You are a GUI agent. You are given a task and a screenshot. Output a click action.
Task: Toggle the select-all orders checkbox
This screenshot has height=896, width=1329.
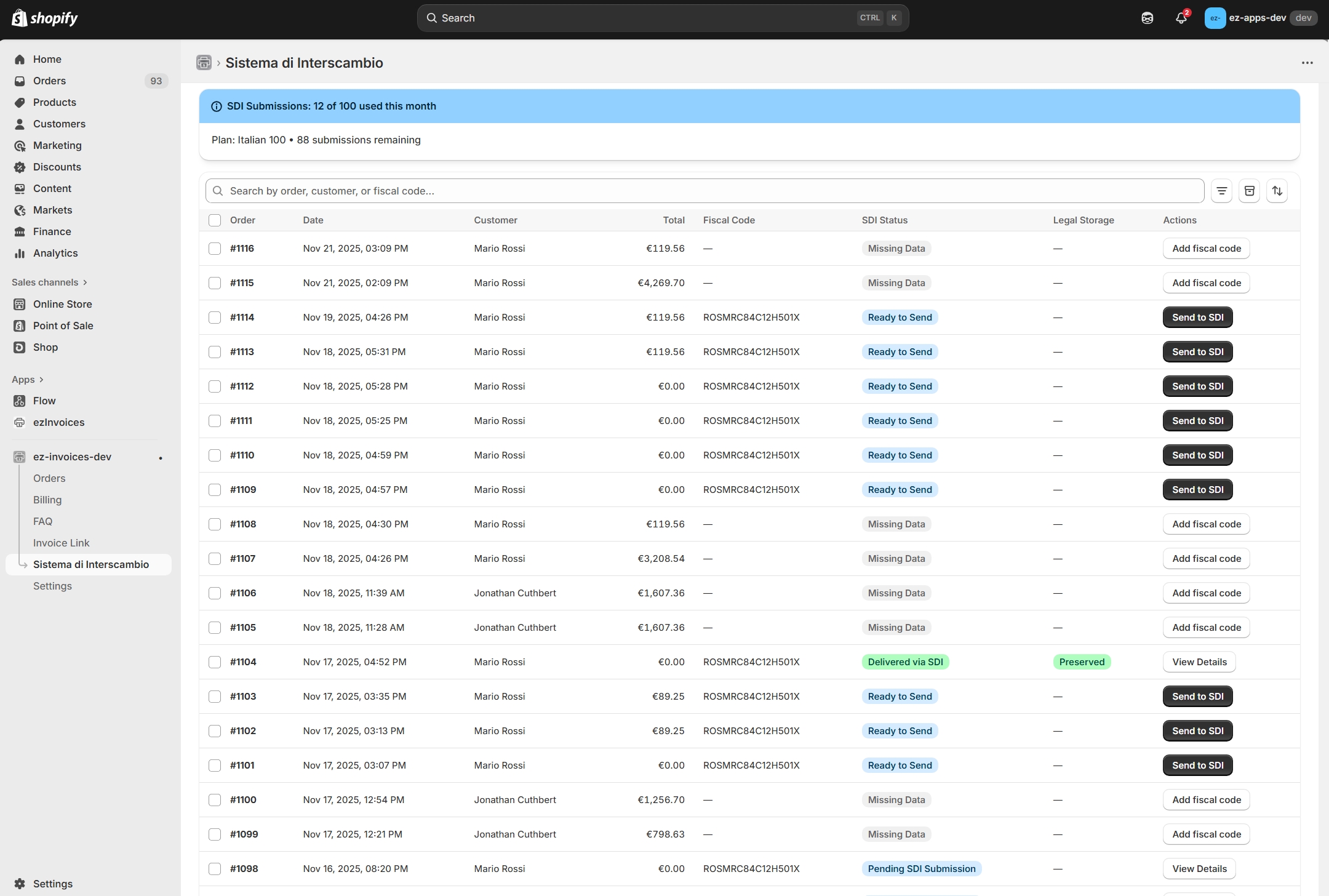pos(215,220)
